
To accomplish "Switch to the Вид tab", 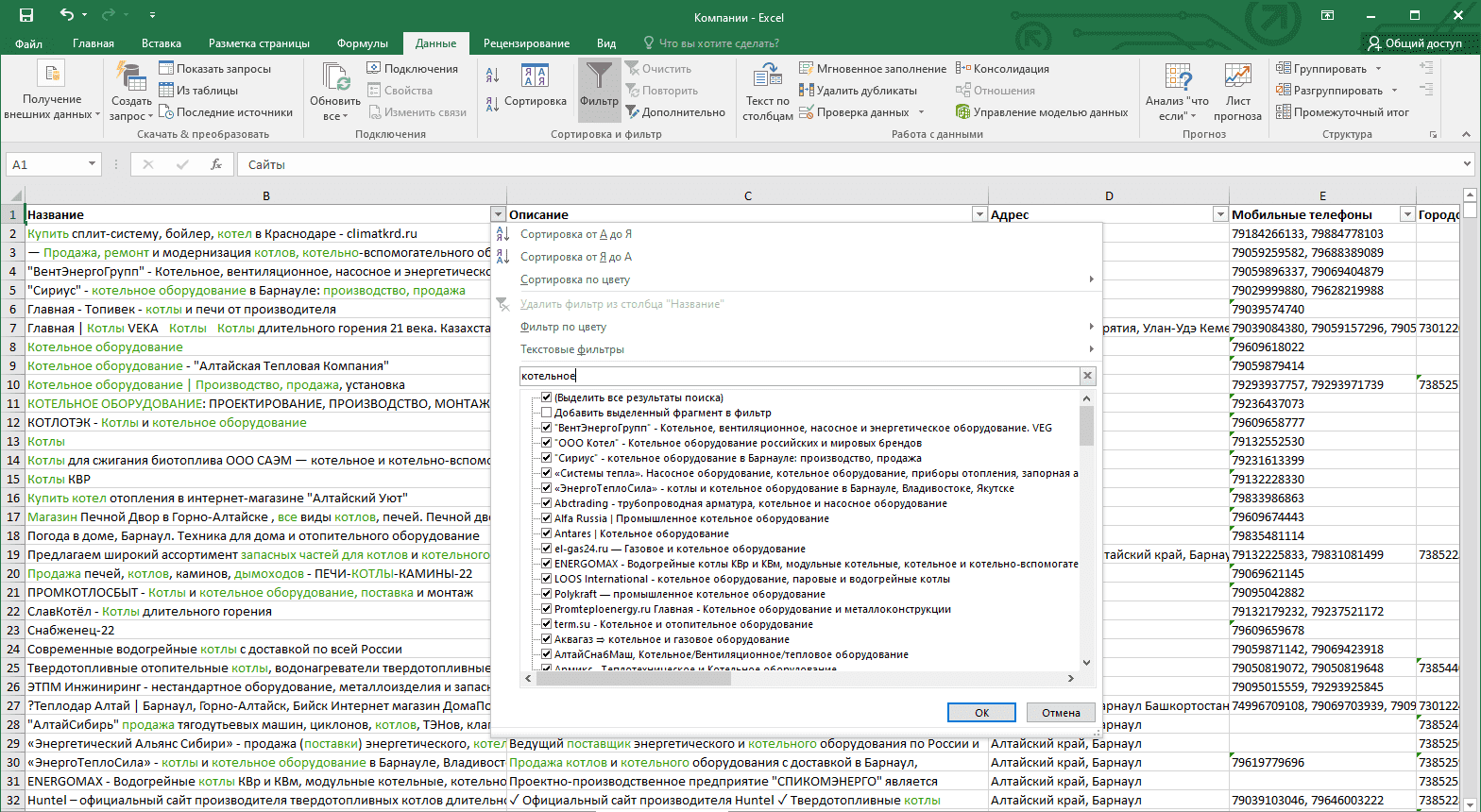I will point(606,43).
